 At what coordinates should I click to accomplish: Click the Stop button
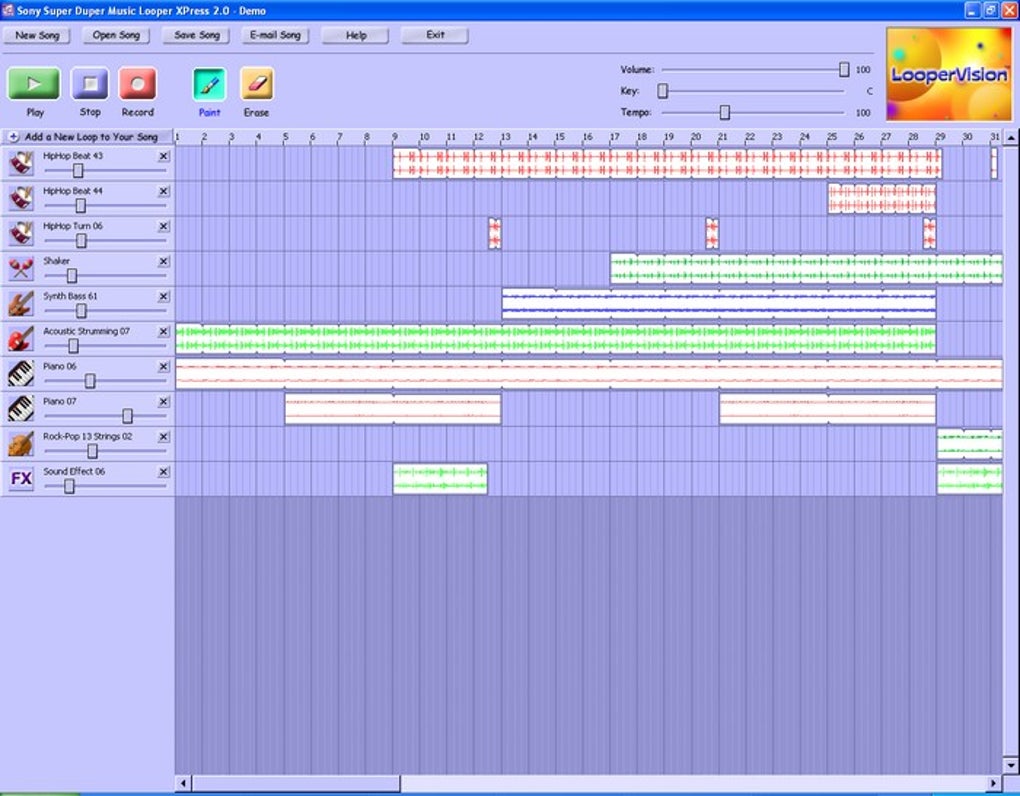click(x=90, y=84)
